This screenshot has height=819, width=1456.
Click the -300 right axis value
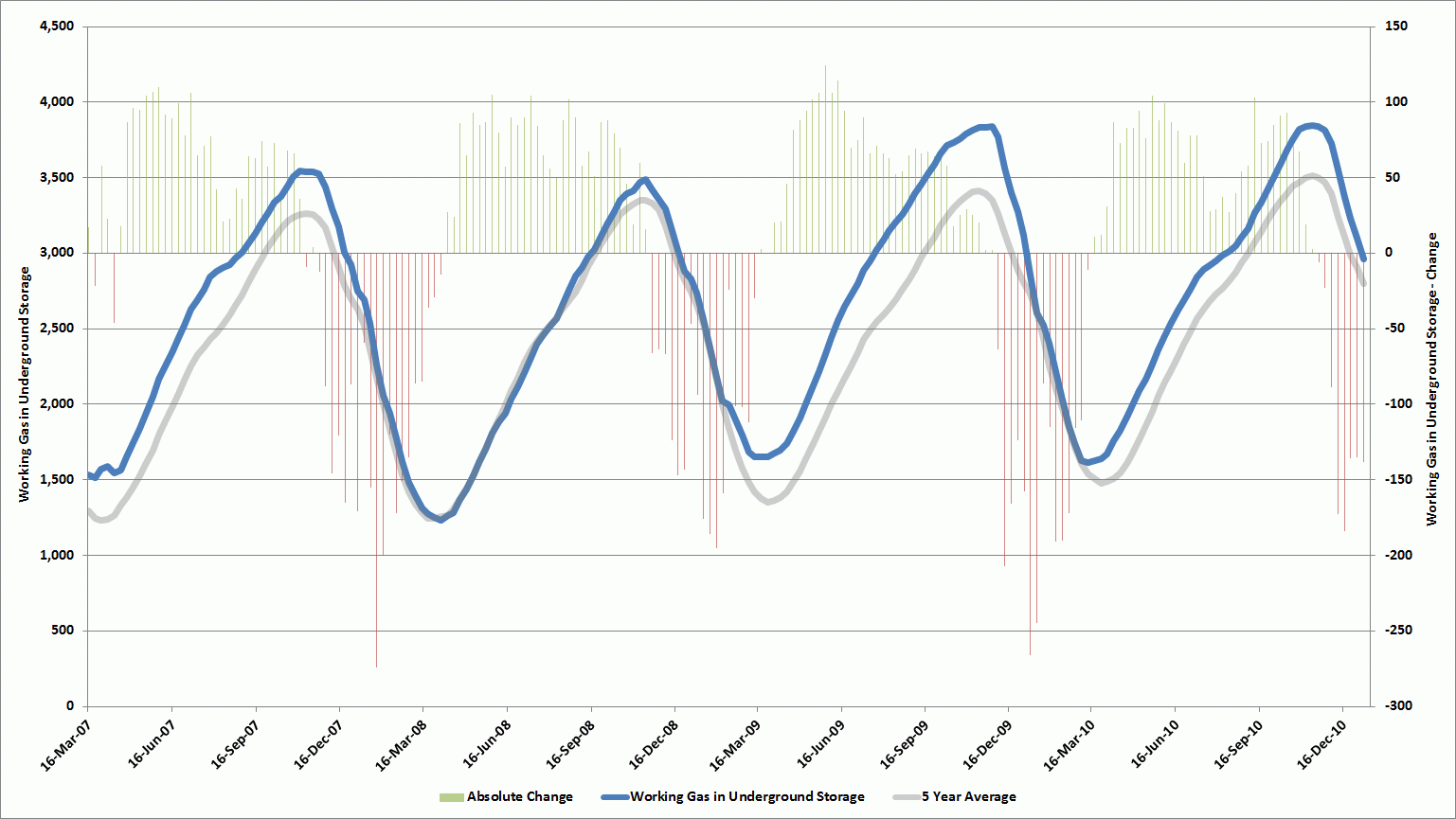(1394, 706)
